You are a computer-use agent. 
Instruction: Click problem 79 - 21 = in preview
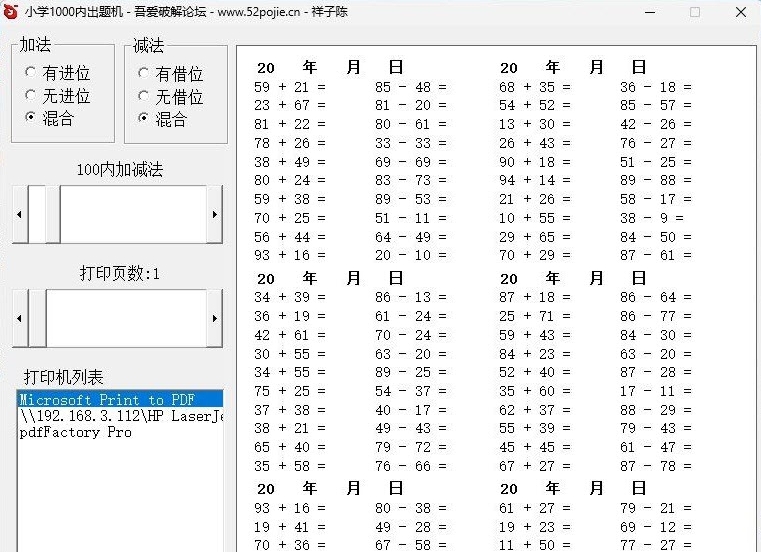pos(656,508)
